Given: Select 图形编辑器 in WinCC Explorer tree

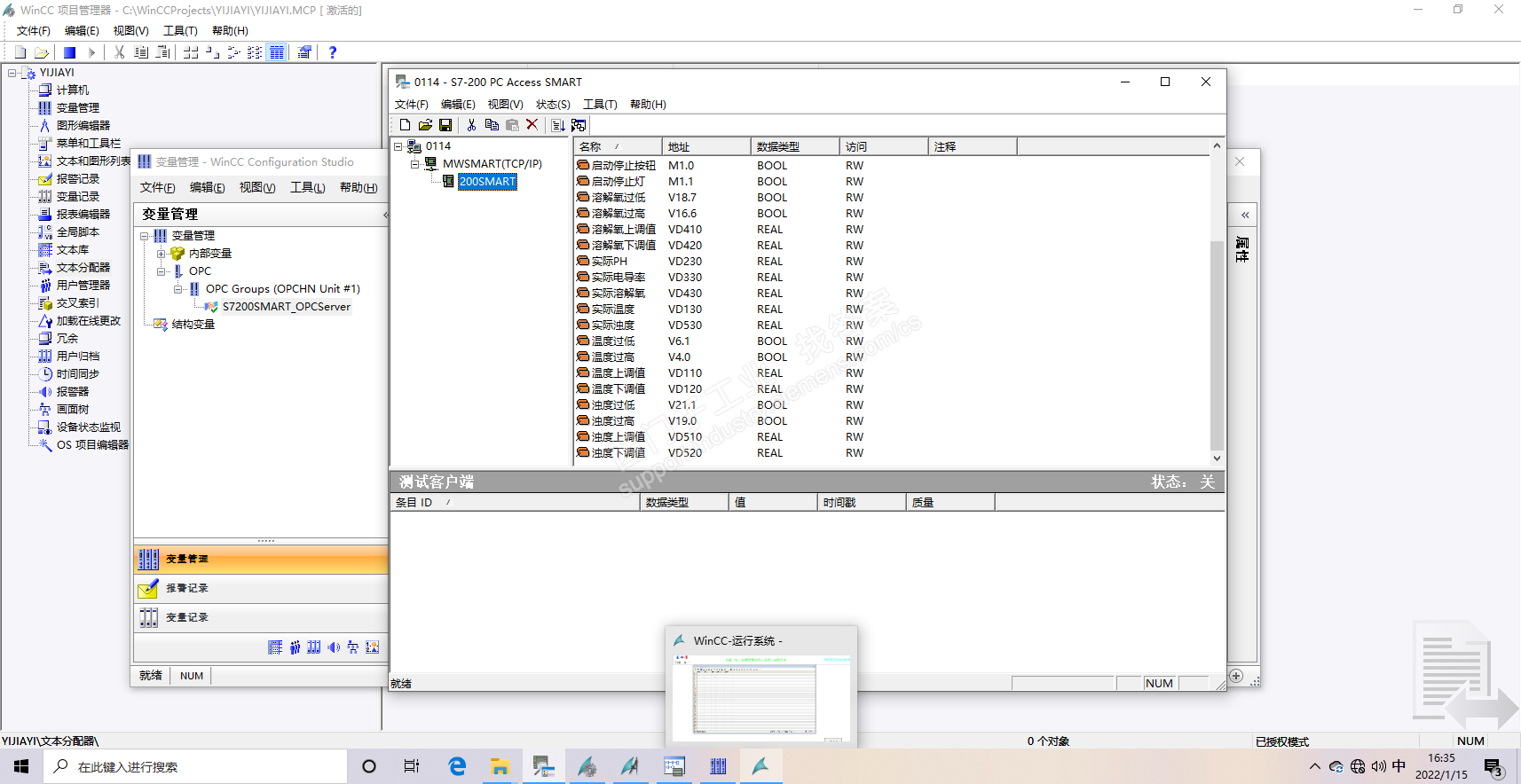Looking at the screenshot, I should [83, 126].
